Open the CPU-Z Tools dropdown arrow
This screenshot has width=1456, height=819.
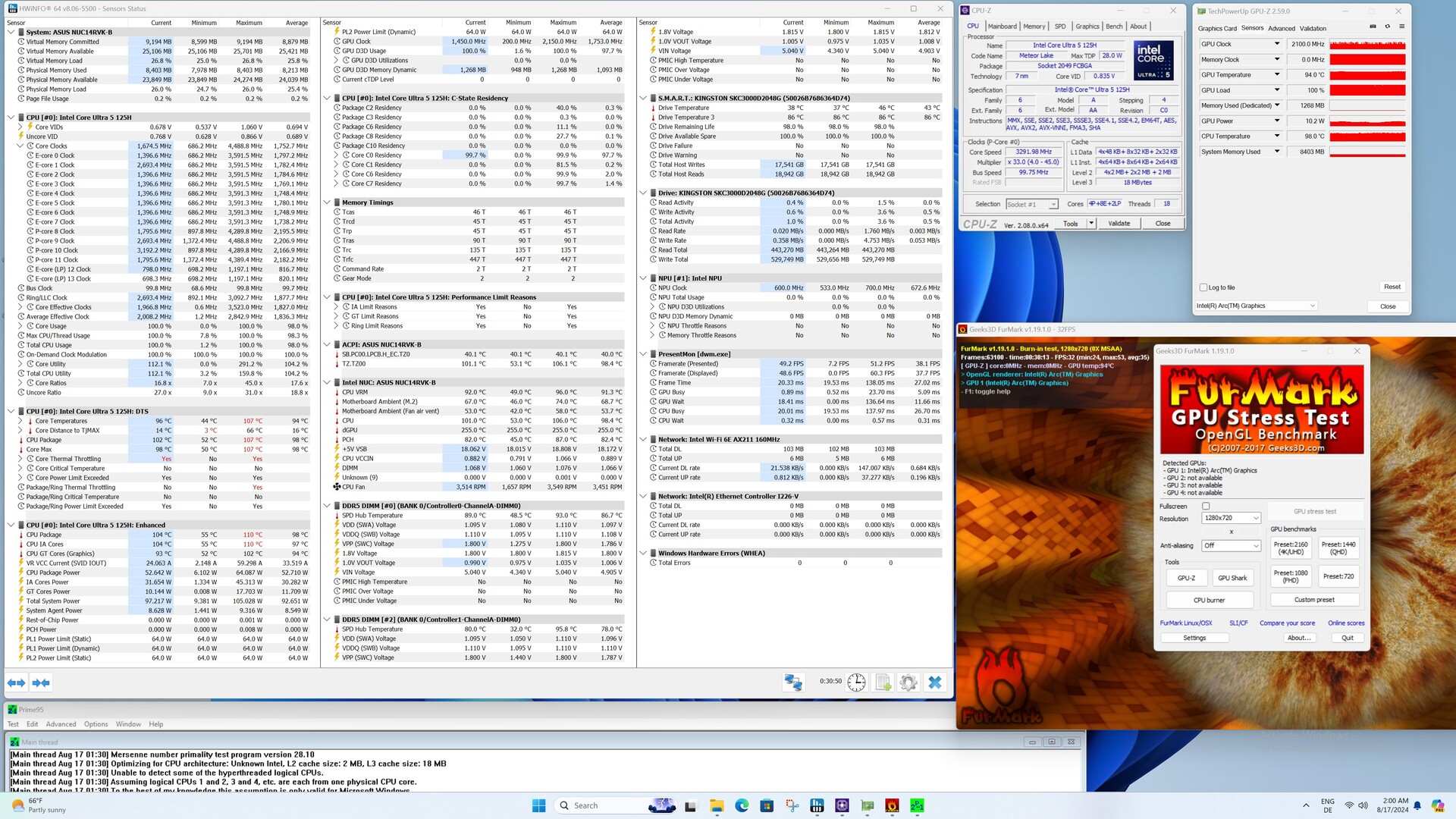tap(1091, 223)
